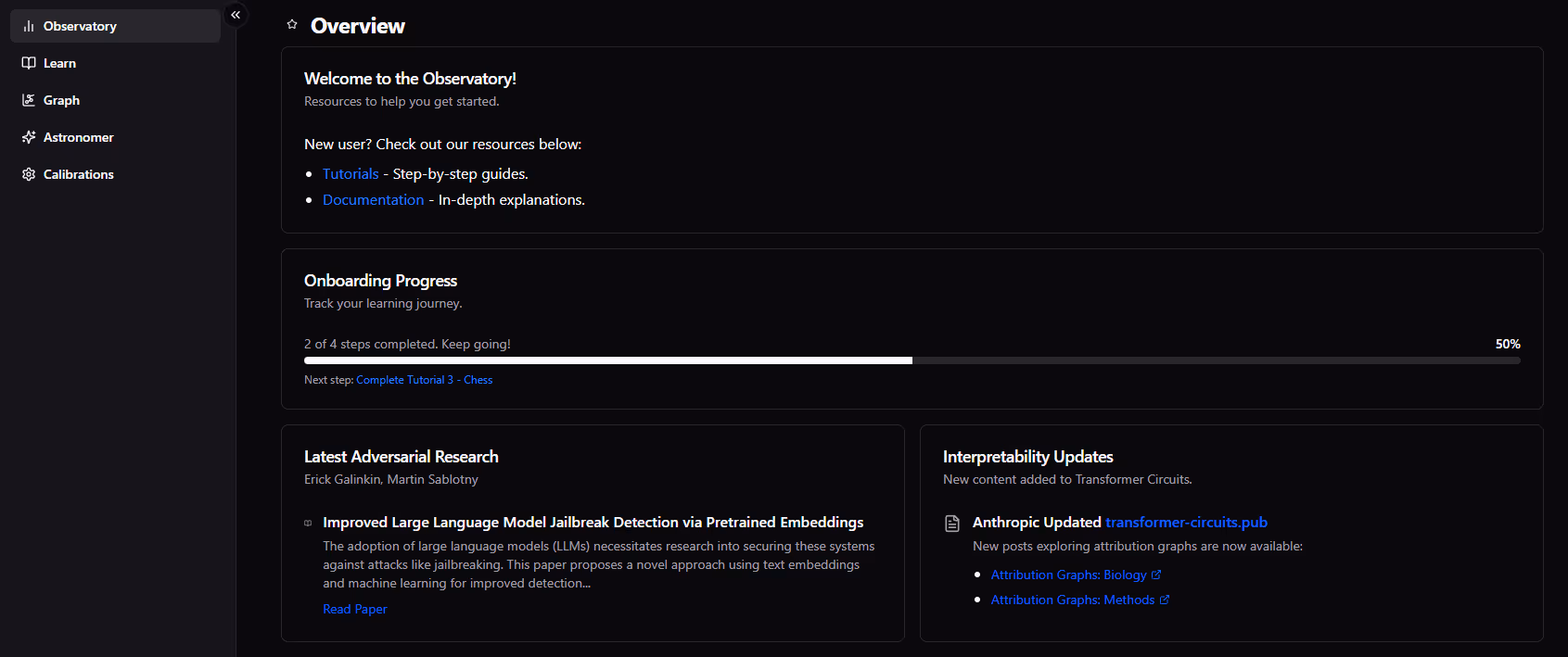Image resolution: width=1568 pixels, height=657 pixels.
Task: Click the Observatory bar chart icon
Action: pos(29,26)
